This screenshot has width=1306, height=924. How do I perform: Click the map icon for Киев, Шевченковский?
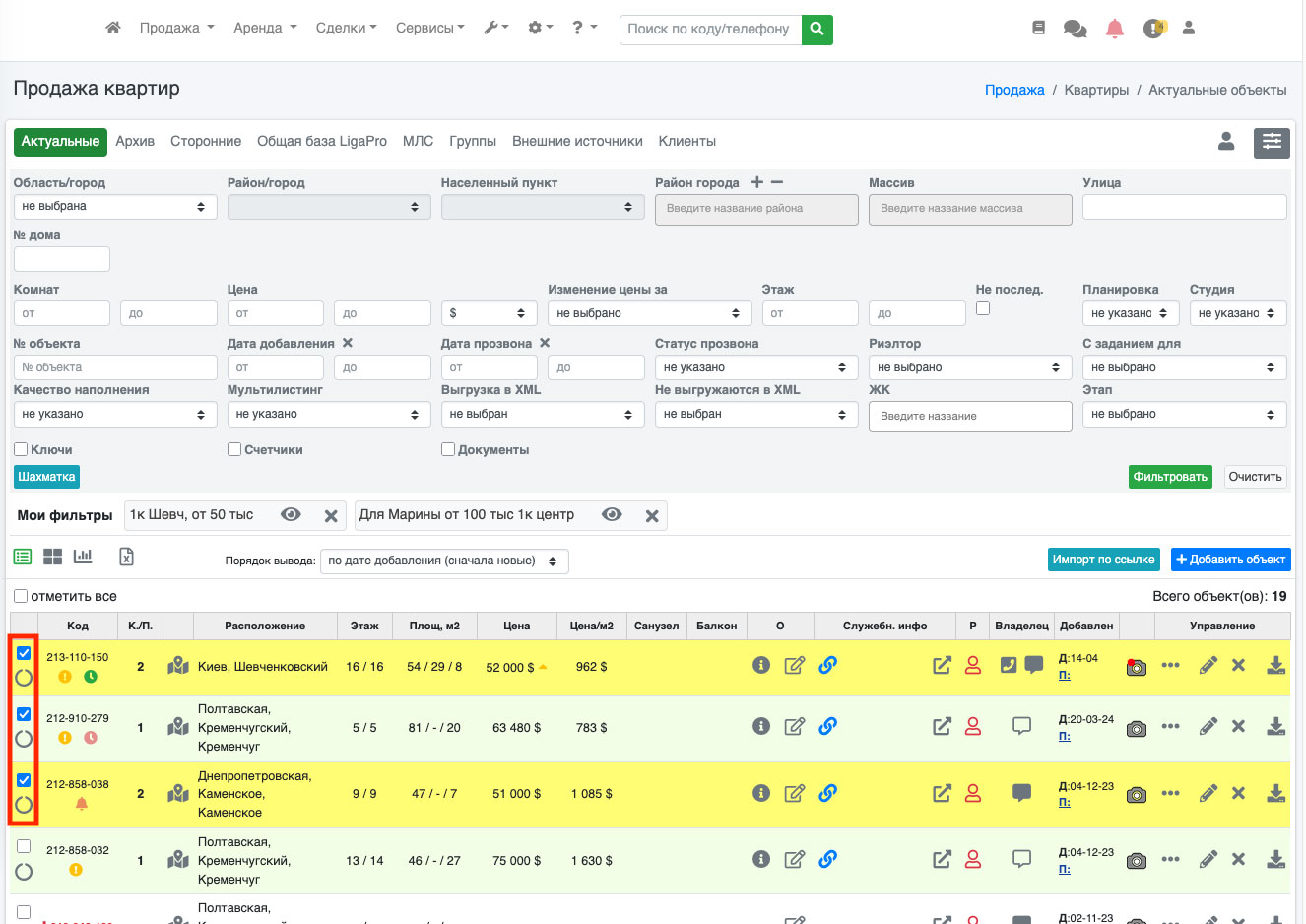178,666
